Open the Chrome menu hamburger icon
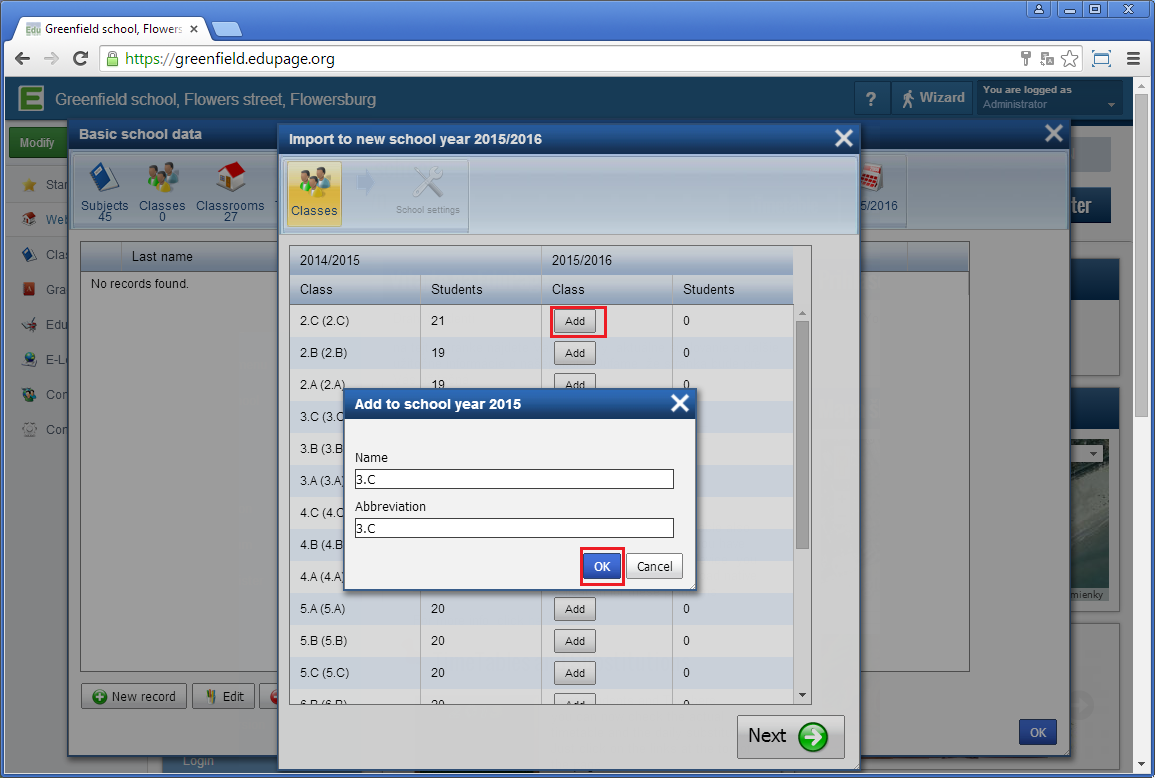The height and width of the screenshot is (778, 1155). (1134, 59)
